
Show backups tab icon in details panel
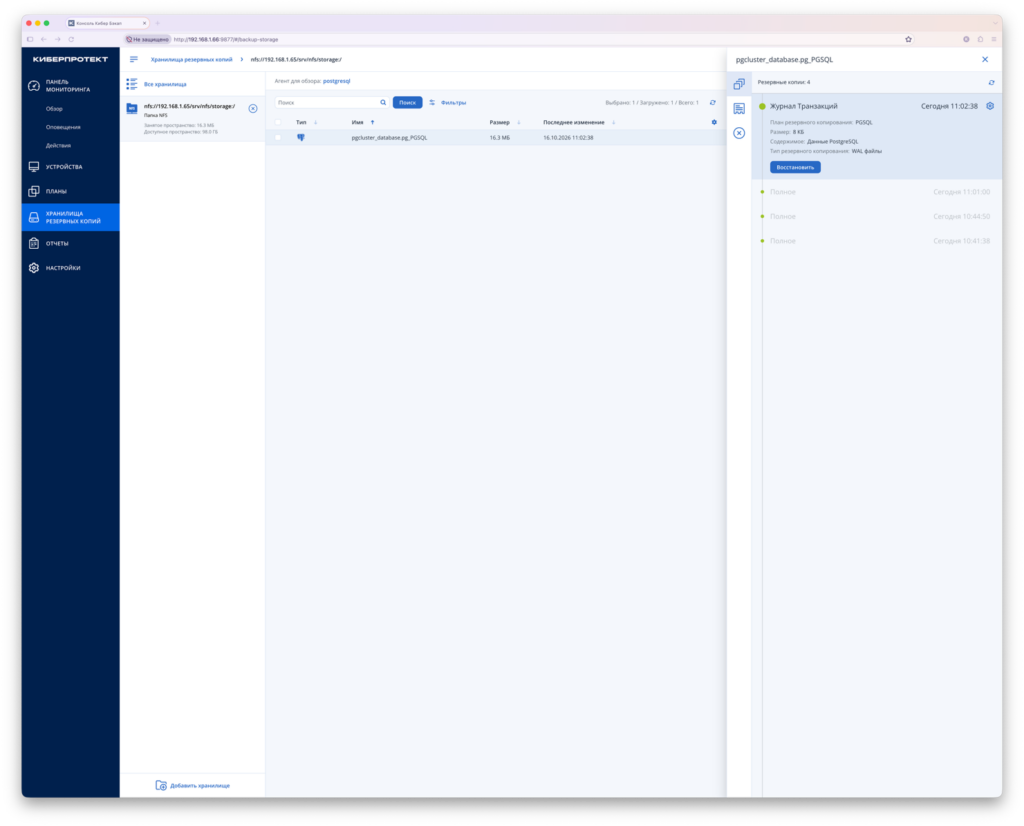[739, 84]
